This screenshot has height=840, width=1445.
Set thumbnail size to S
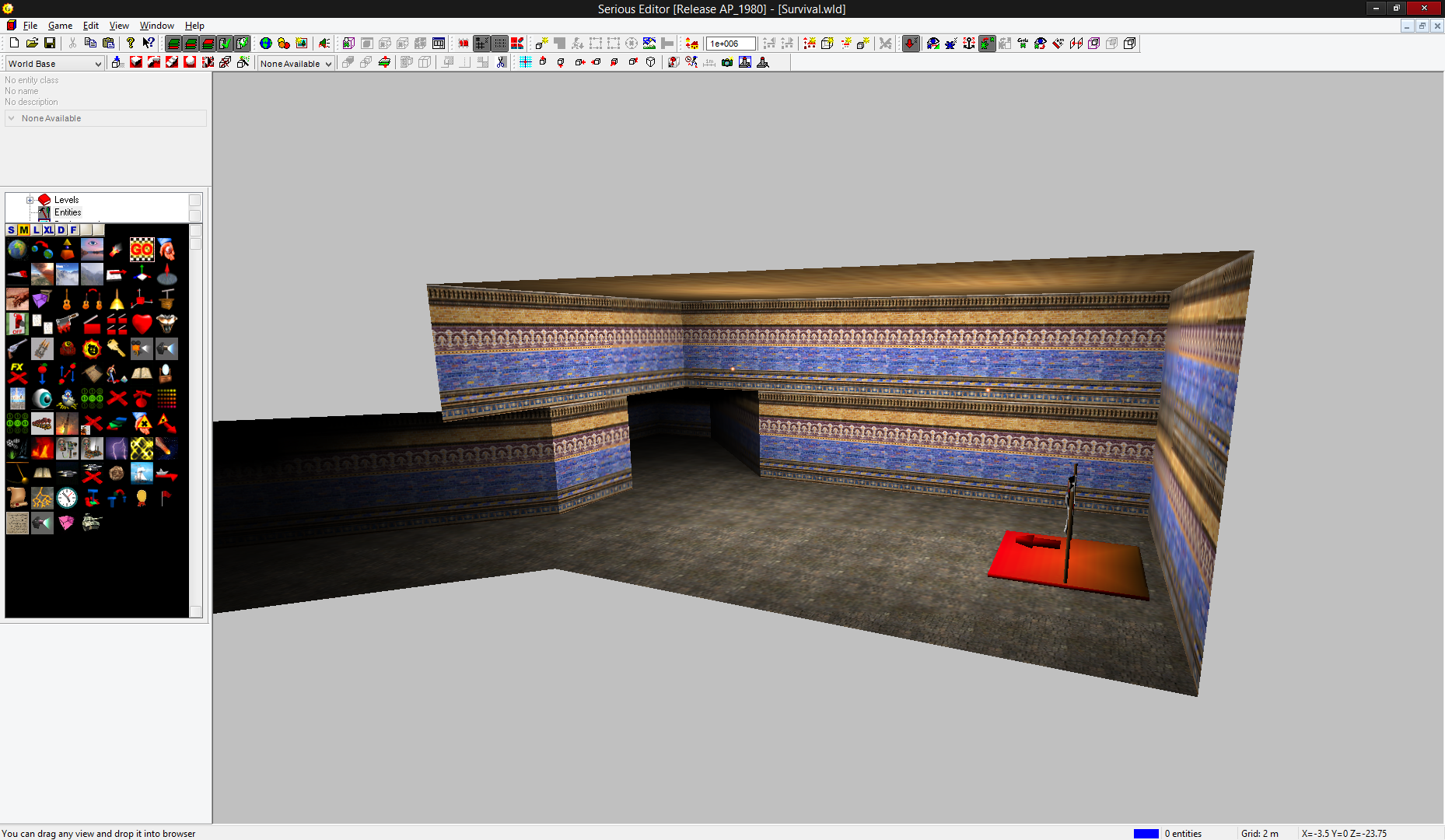click(x=11, y=229)
